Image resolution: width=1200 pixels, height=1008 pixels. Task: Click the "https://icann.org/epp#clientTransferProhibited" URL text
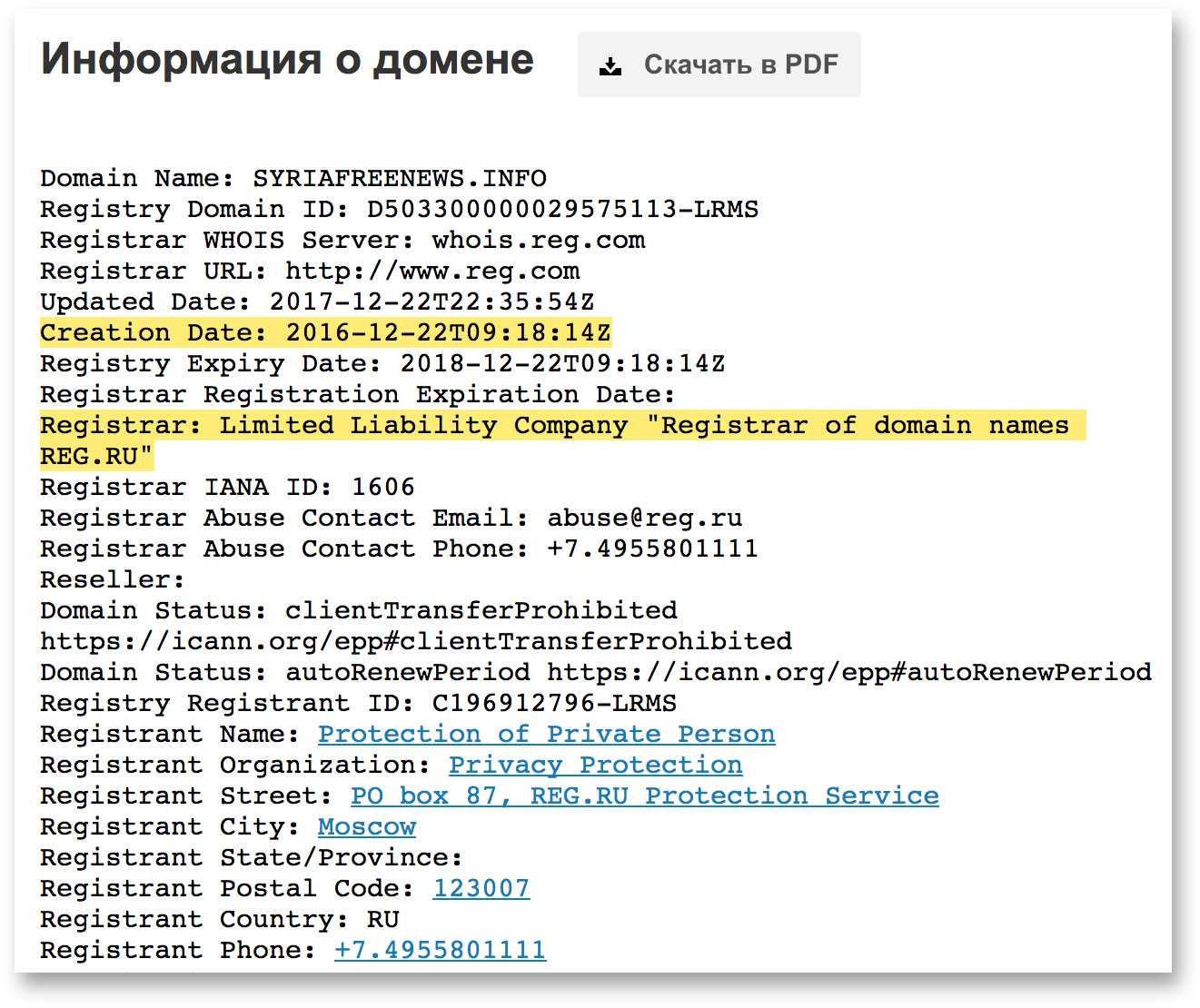click(416, 641)
